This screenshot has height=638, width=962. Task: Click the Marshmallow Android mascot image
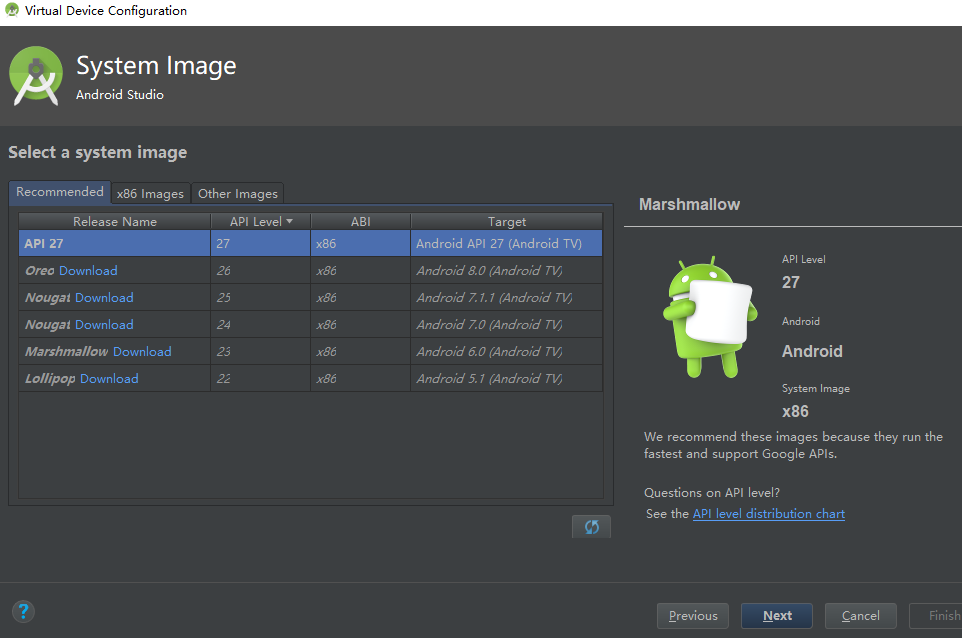(710, 317)
